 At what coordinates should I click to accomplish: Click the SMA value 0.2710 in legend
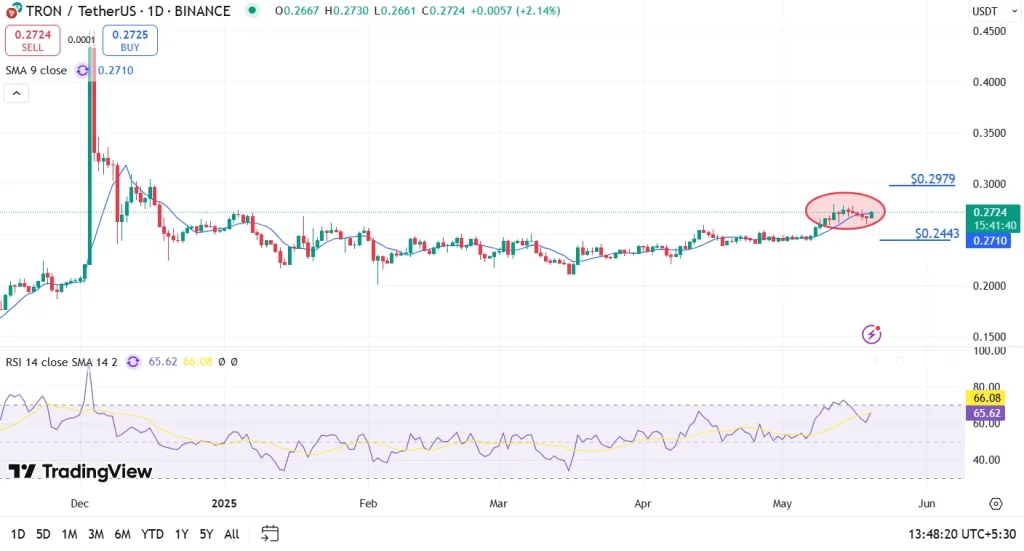[116, 71]
